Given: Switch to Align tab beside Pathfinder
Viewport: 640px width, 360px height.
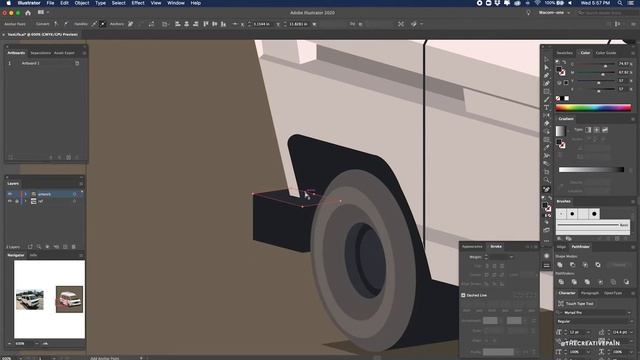Looking at the screenshot, I should click(x=561, y=247).
